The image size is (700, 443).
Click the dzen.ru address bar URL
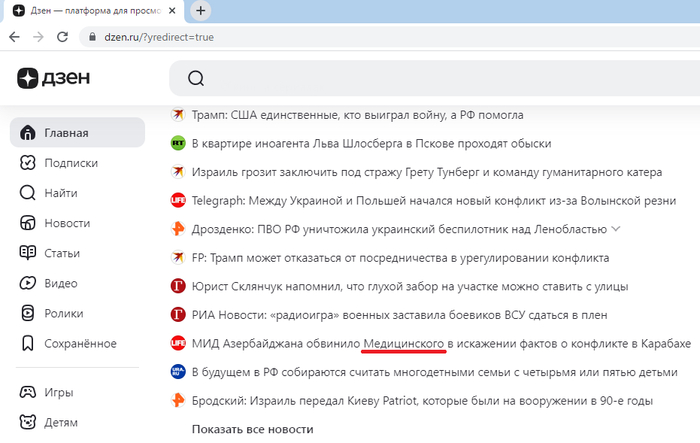click(159, 37)
